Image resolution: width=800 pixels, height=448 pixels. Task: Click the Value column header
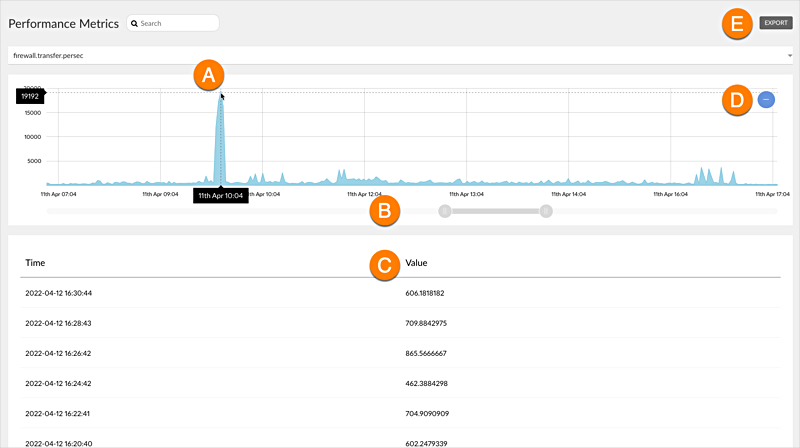pyautogui.click(x=416, y=263)
